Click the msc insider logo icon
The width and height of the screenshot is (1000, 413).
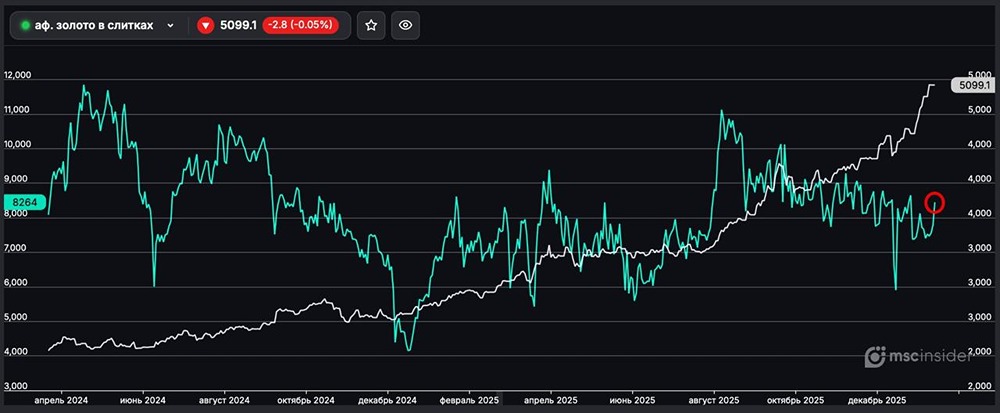(x=875, y=356)
